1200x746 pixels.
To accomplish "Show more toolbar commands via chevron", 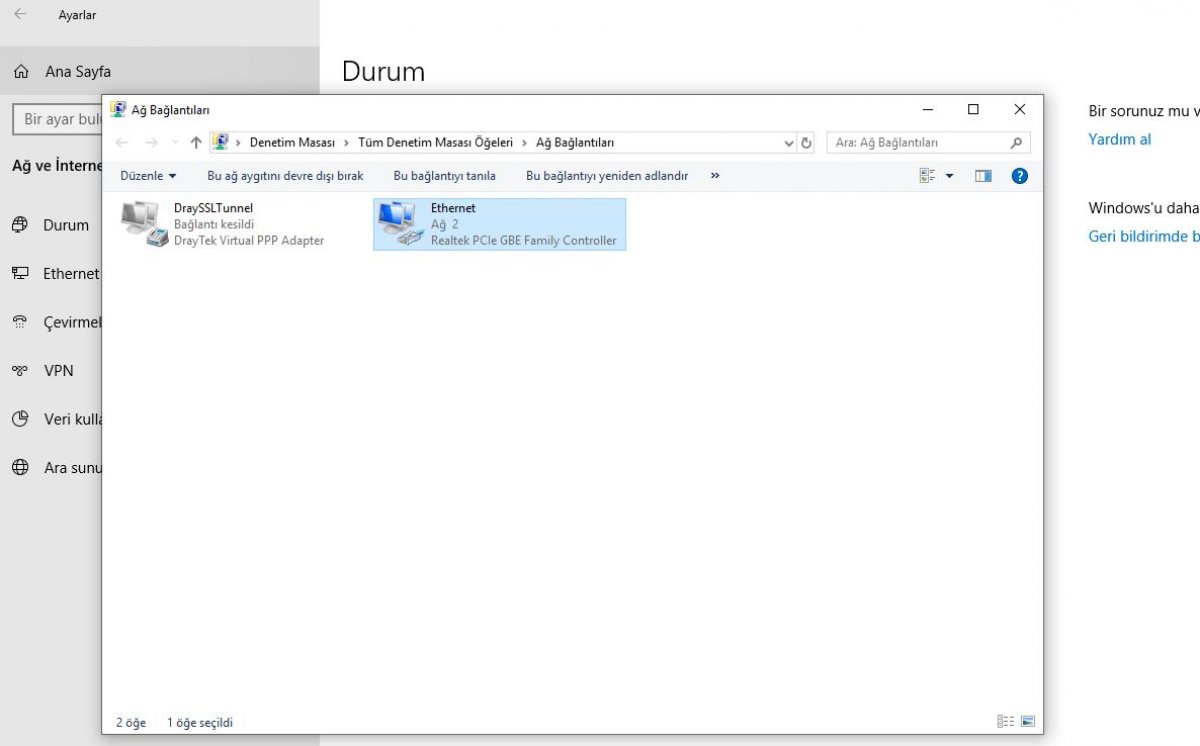I will (715, 176).
